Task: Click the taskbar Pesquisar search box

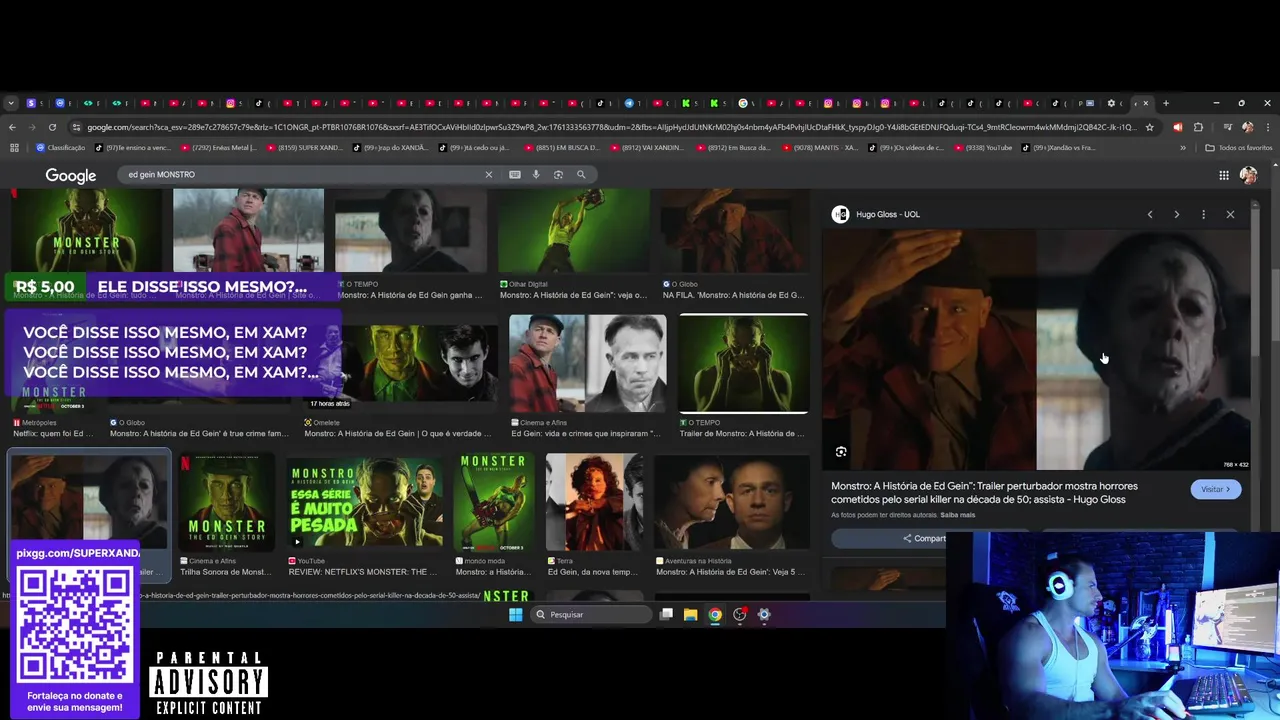Action: [x=589, y=614]
